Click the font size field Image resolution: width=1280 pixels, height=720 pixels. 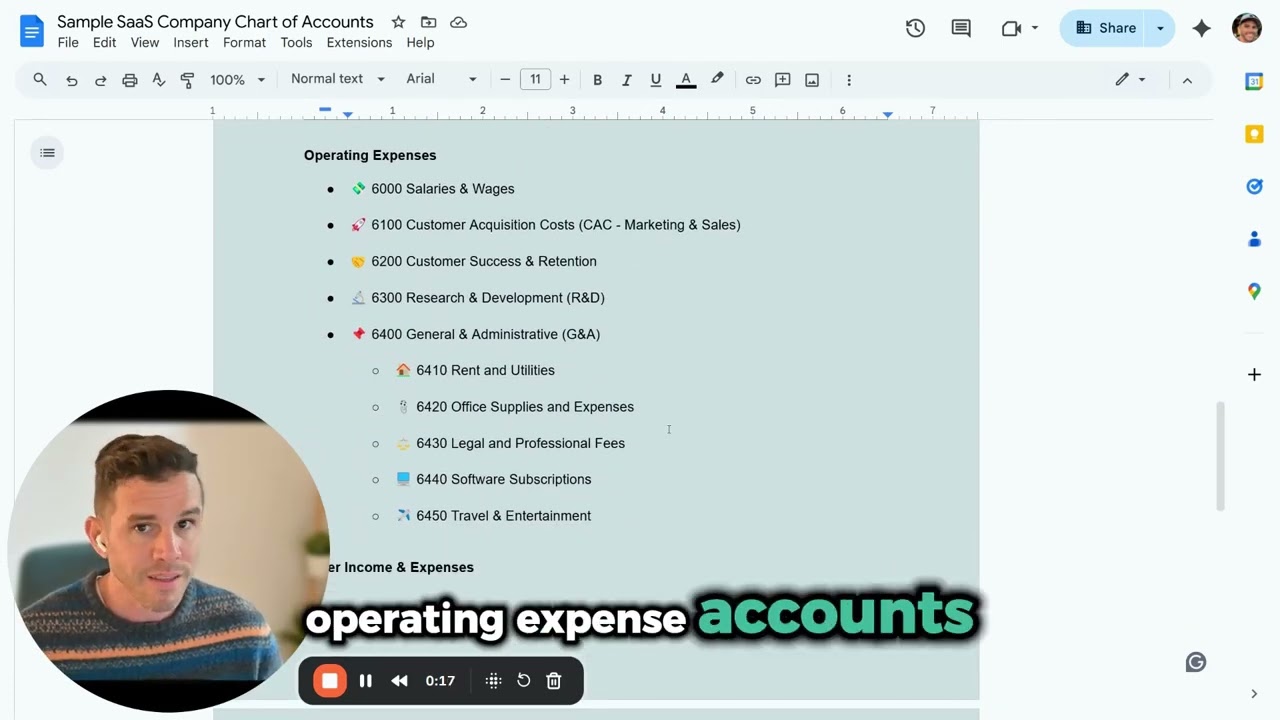tap(535, 80)
